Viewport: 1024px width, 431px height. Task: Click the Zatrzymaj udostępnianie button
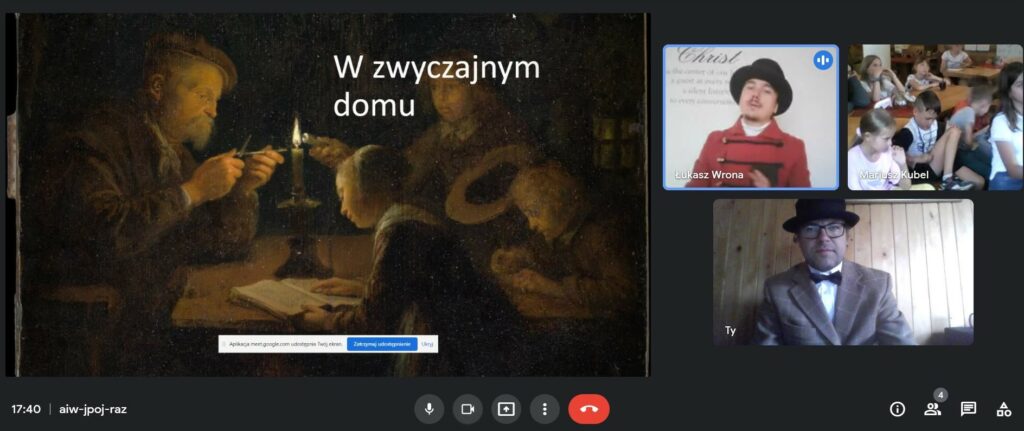pos(382,343)
